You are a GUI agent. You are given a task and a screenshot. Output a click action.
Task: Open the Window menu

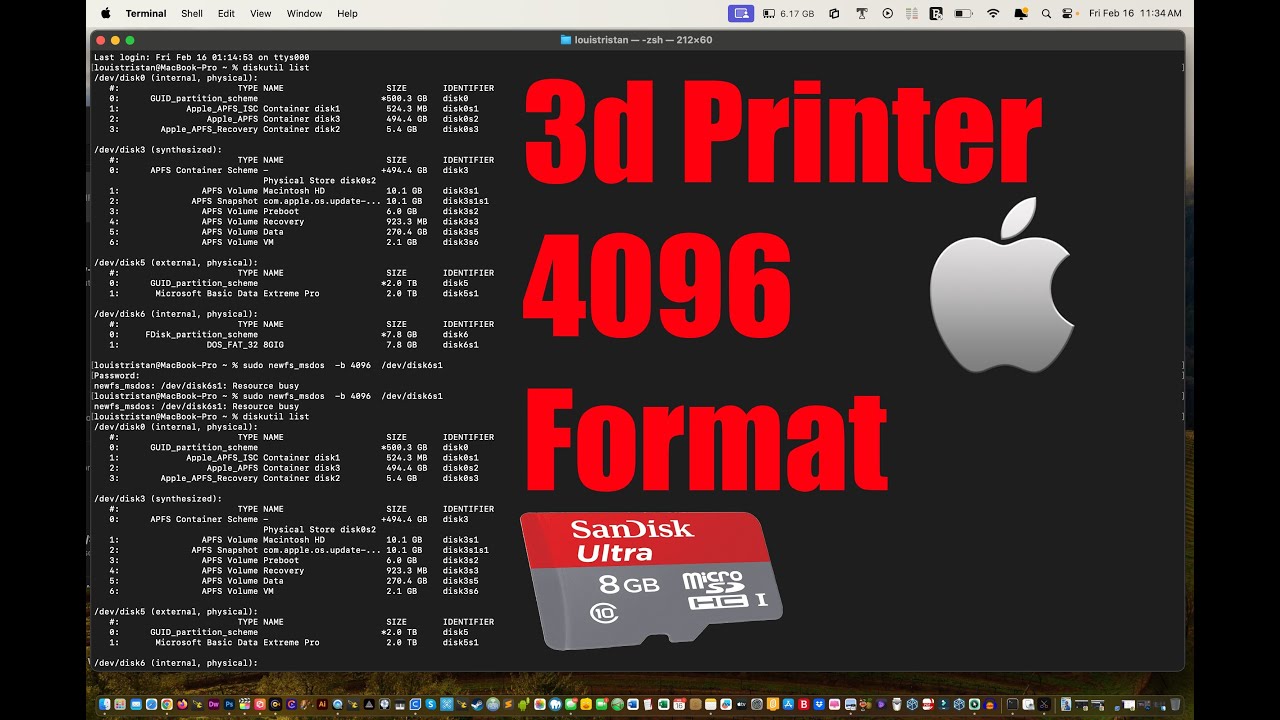point(304,13)
